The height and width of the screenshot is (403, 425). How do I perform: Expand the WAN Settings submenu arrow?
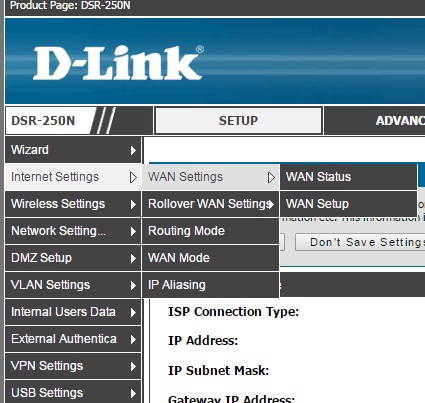tap(271, 178)
